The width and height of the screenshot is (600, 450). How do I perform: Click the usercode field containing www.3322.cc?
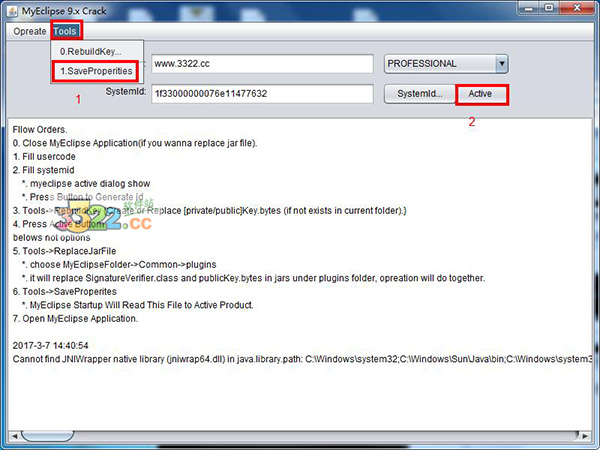point(262,64)
